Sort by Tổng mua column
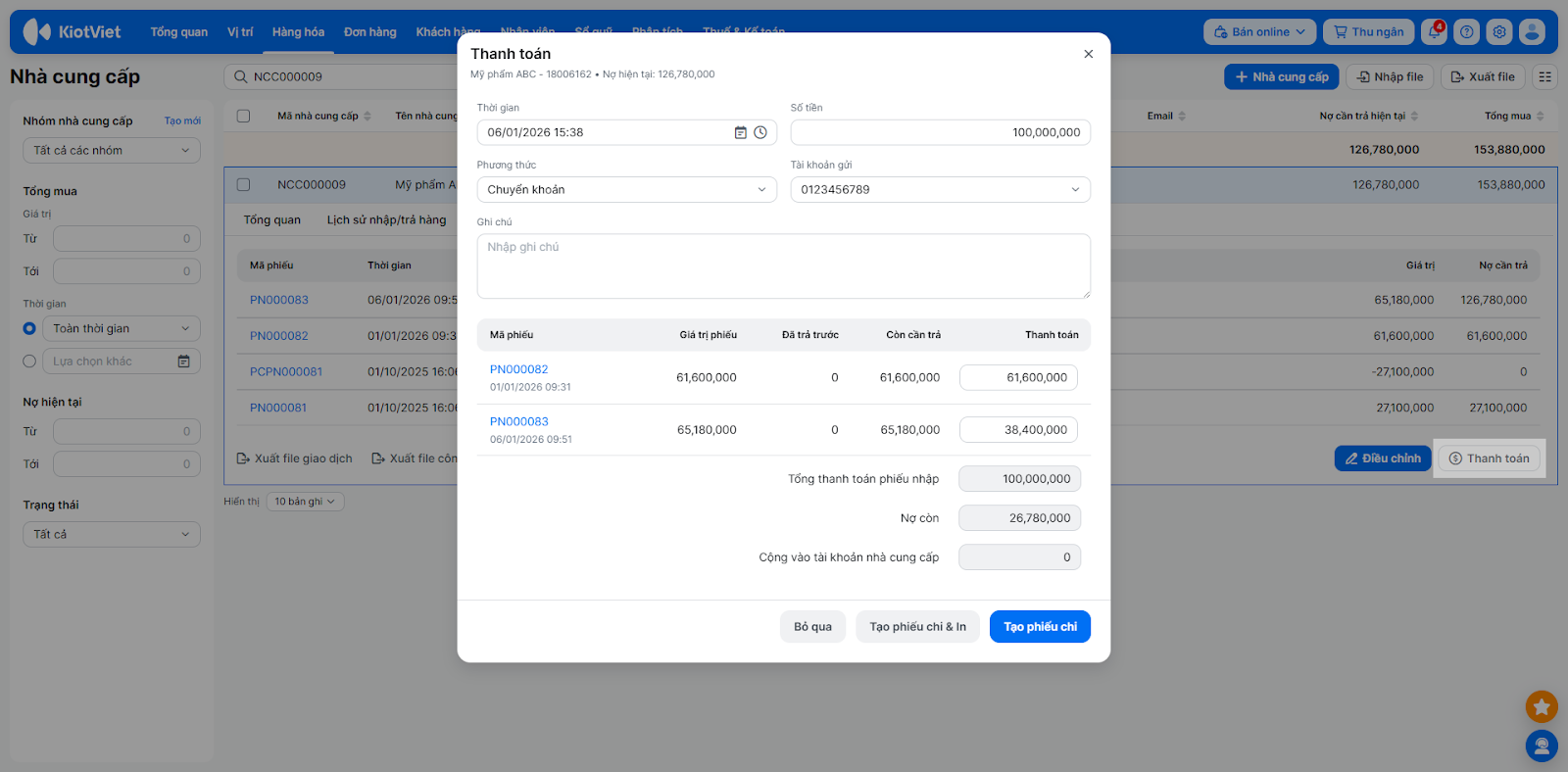Viewport: 1568px width, 772px height. click(1540, 116)
